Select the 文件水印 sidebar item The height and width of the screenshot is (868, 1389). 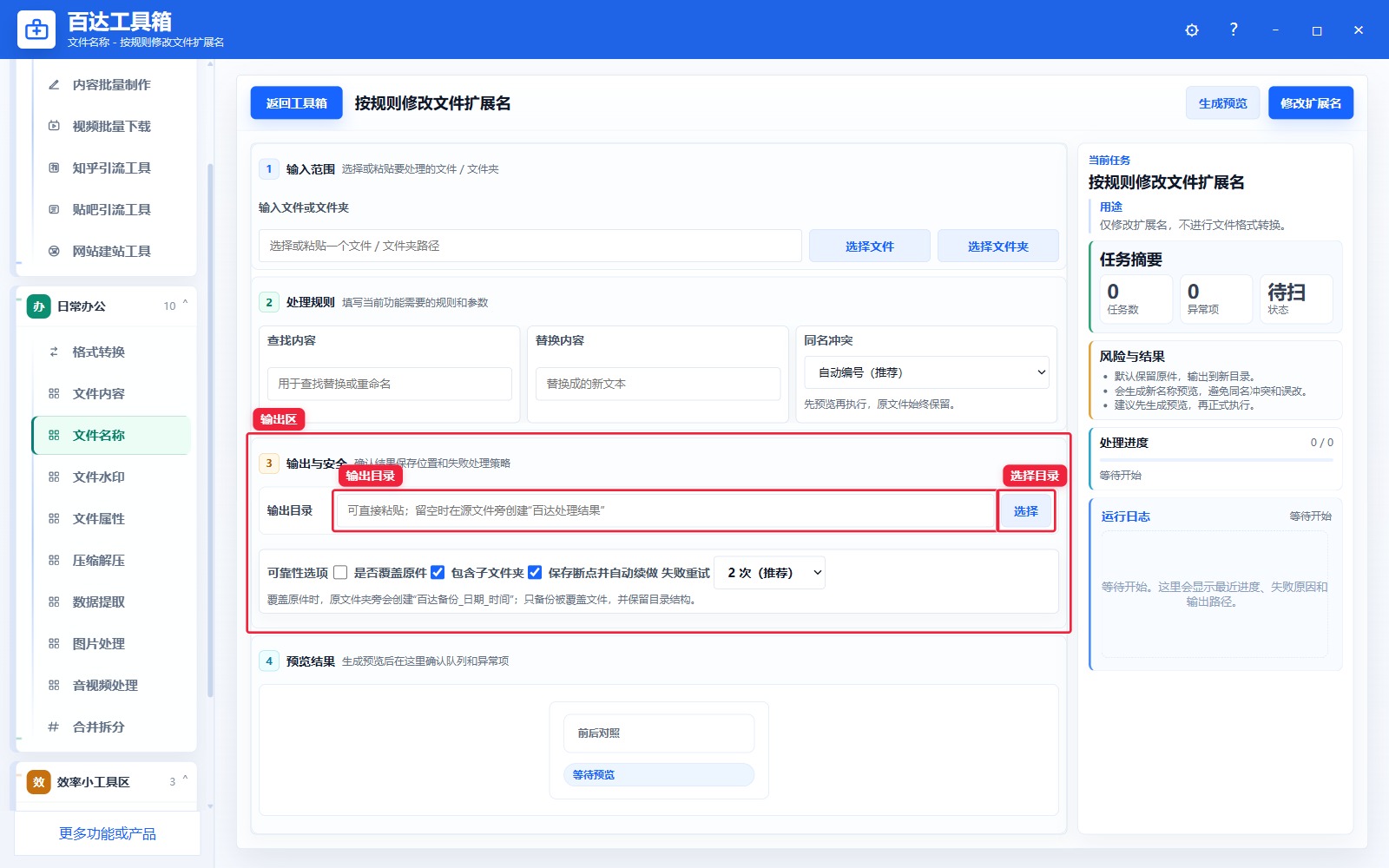point(111,477)
